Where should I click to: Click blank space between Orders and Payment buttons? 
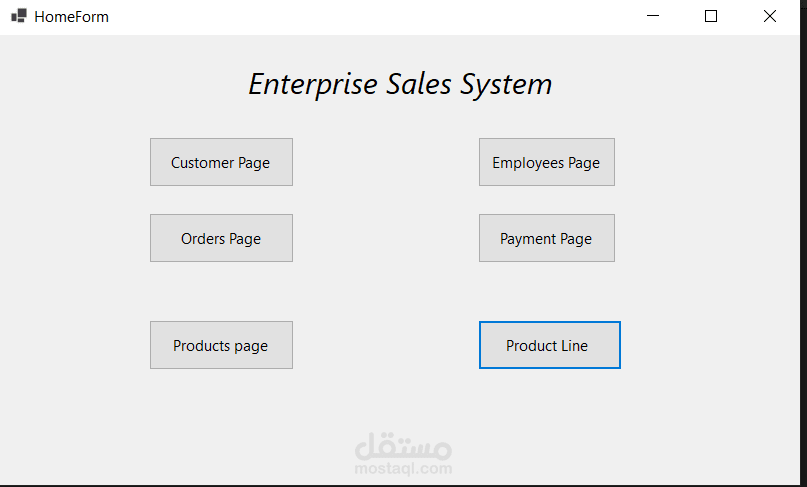385,238
